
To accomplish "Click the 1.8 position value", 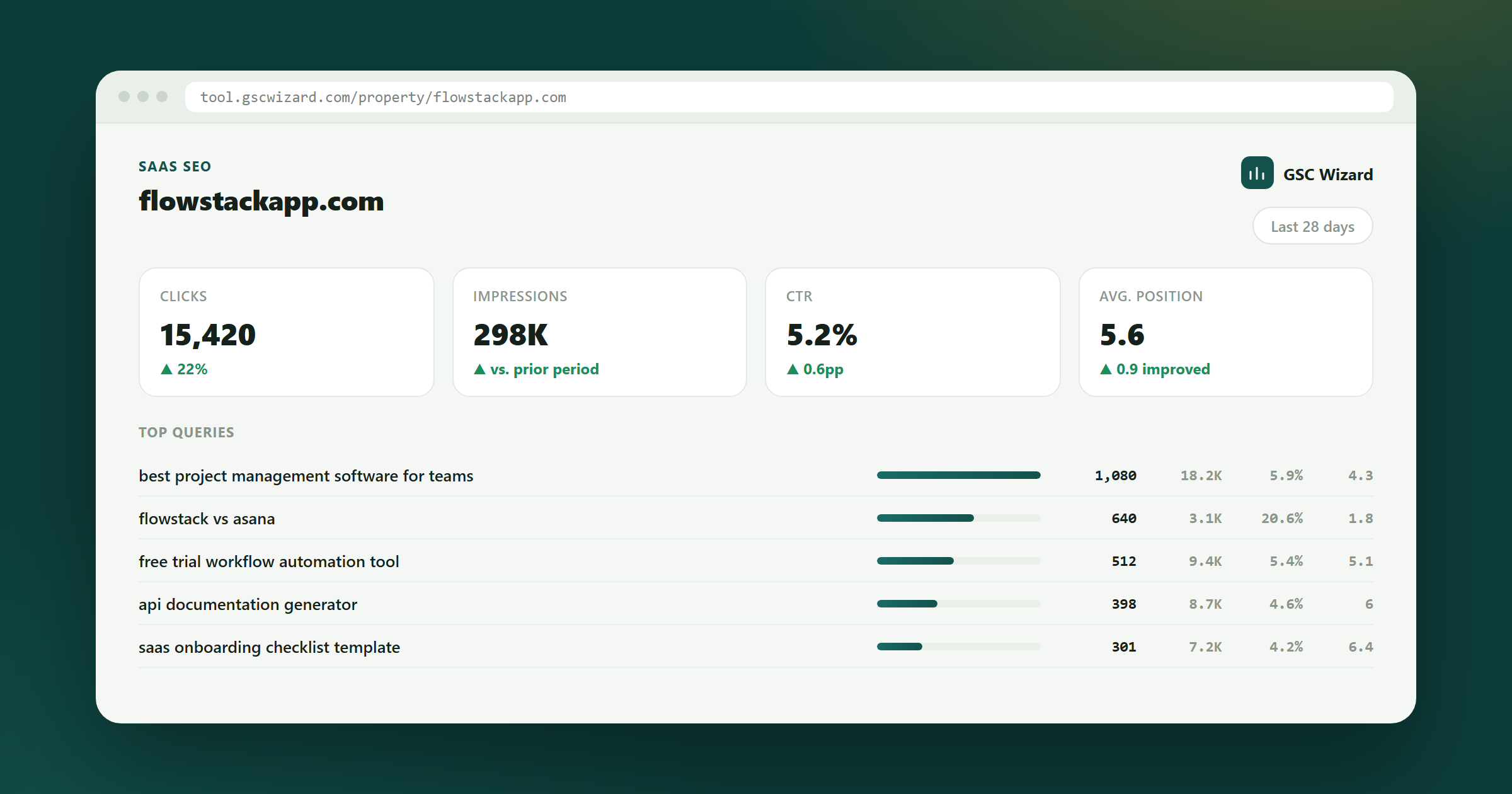I will [1360, 519].
